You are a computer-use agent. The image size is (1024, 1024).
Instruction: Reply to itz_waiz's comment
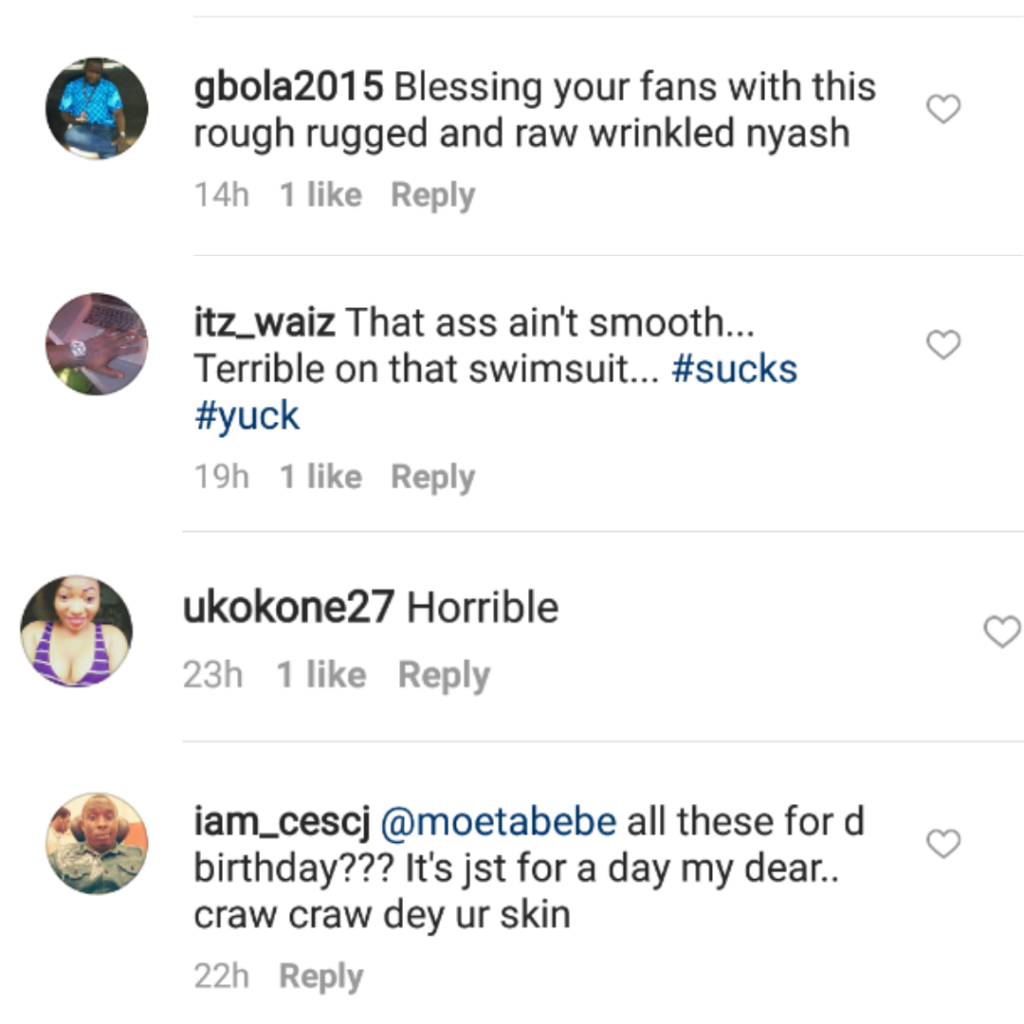coord(432,477)
